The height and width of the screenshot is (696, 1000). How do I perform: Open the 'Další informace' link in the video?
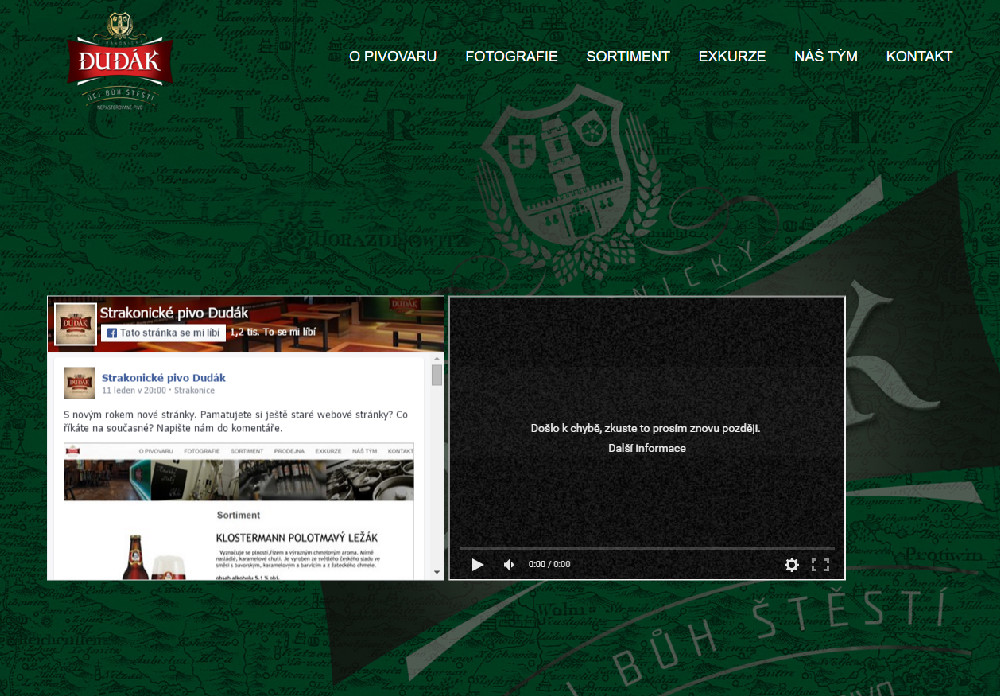click(x=647, y=448)
